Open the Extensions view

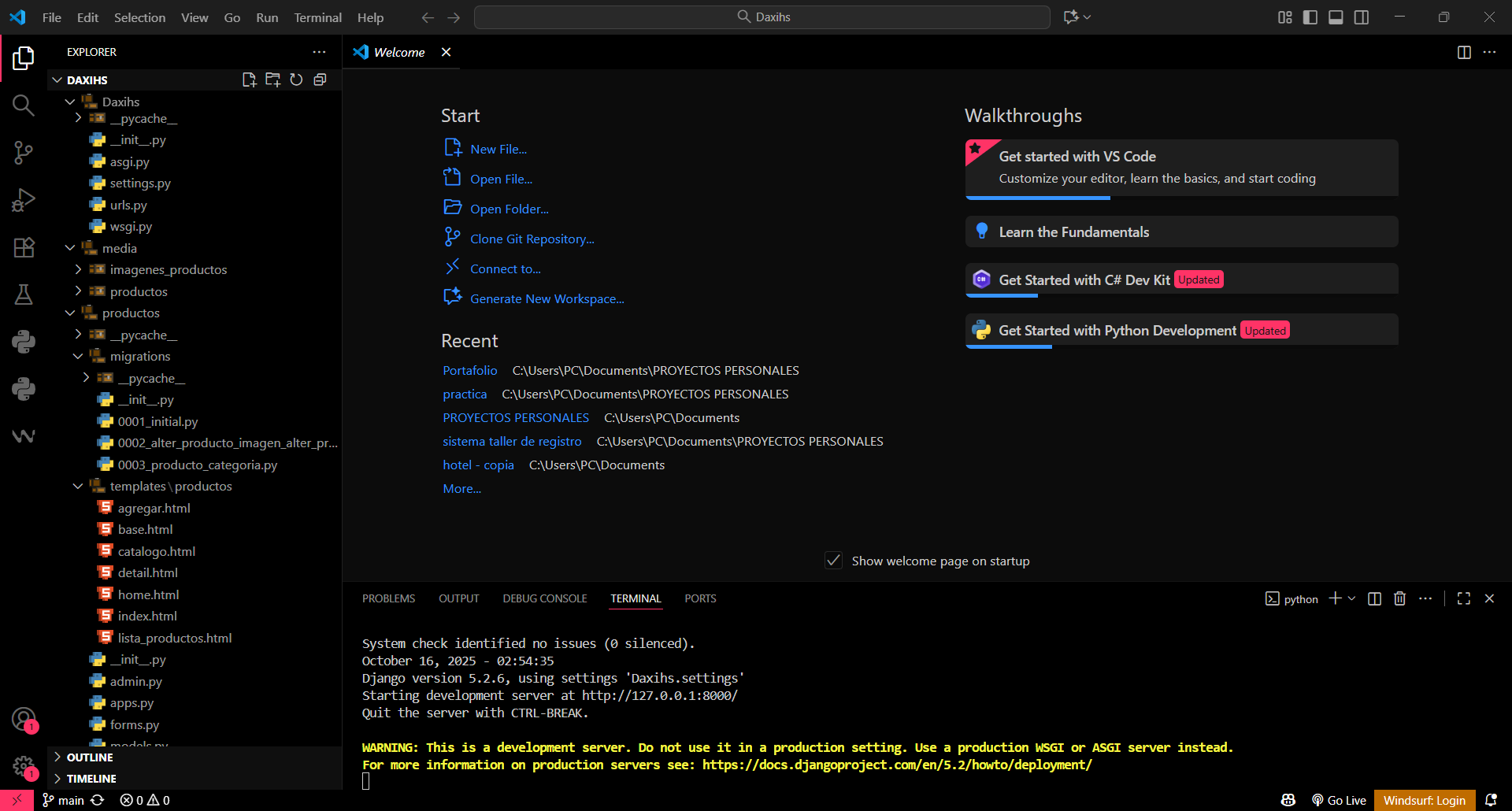[x=23, y=247]
